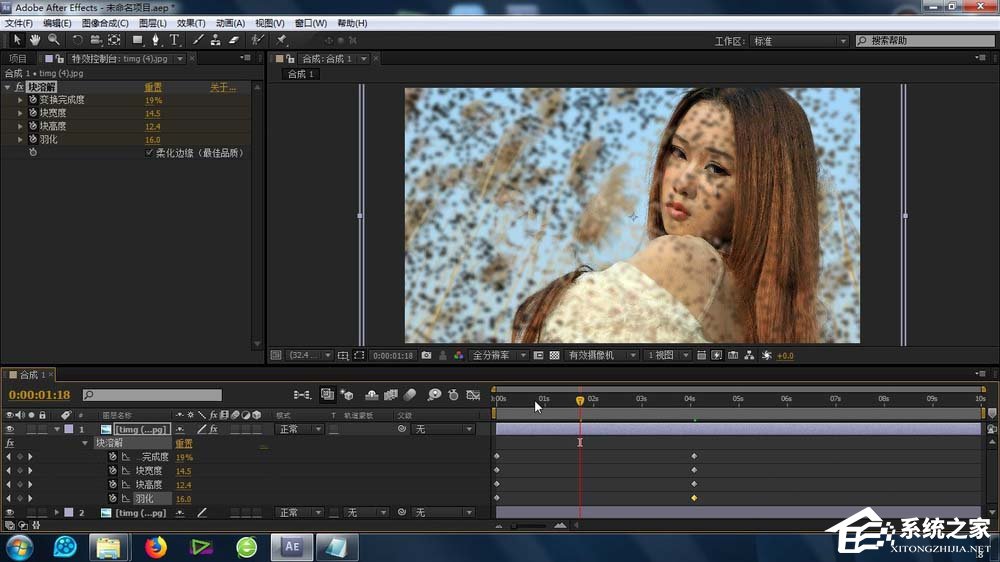Click the yellow current-time indicator on timeline
Screen dimensions: 1000x562
coord(580,400)
